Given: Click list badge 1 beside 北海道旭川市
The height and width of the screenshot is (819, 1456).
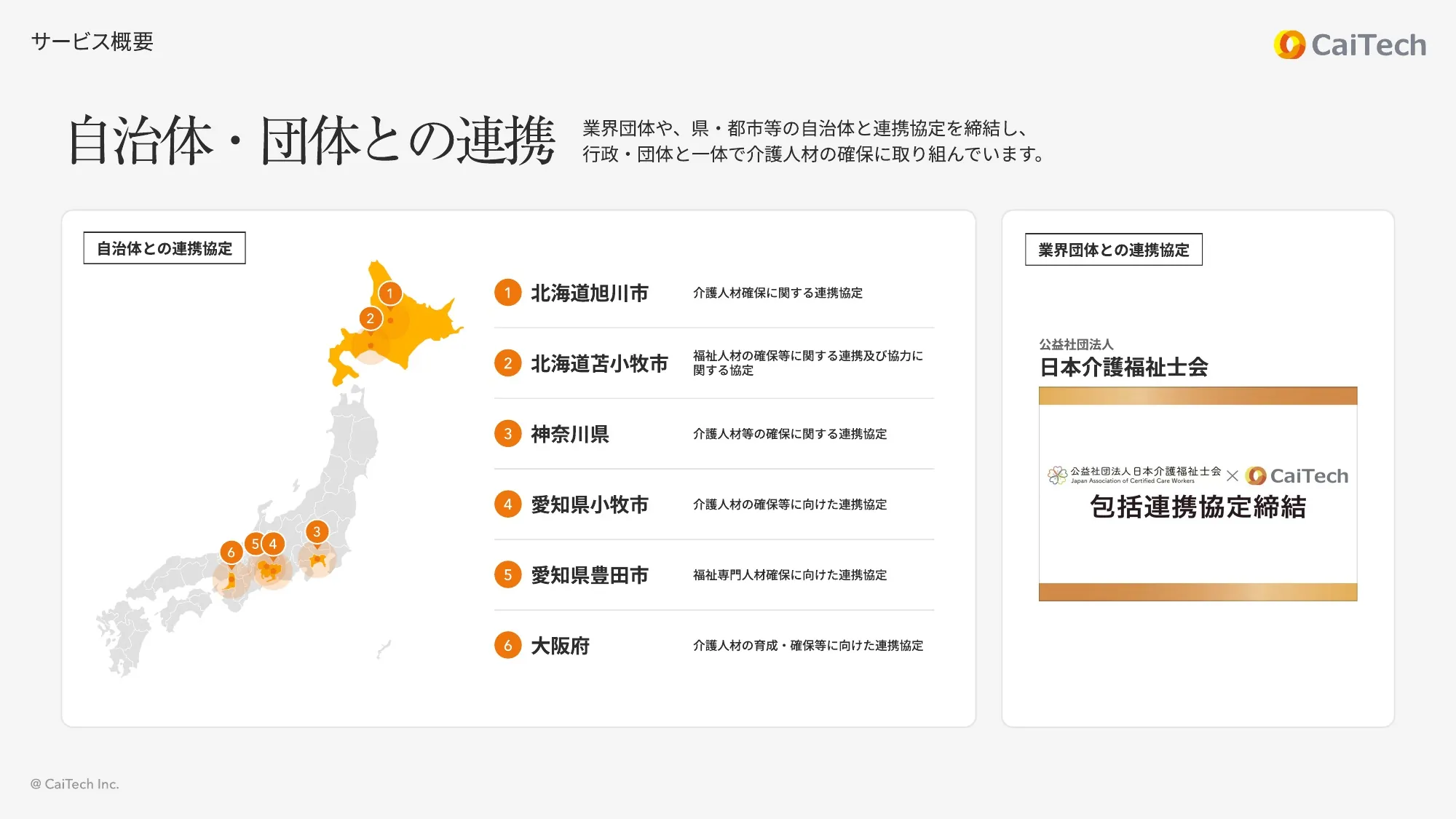Looking at the screenshot, I should tap(508, 293).
